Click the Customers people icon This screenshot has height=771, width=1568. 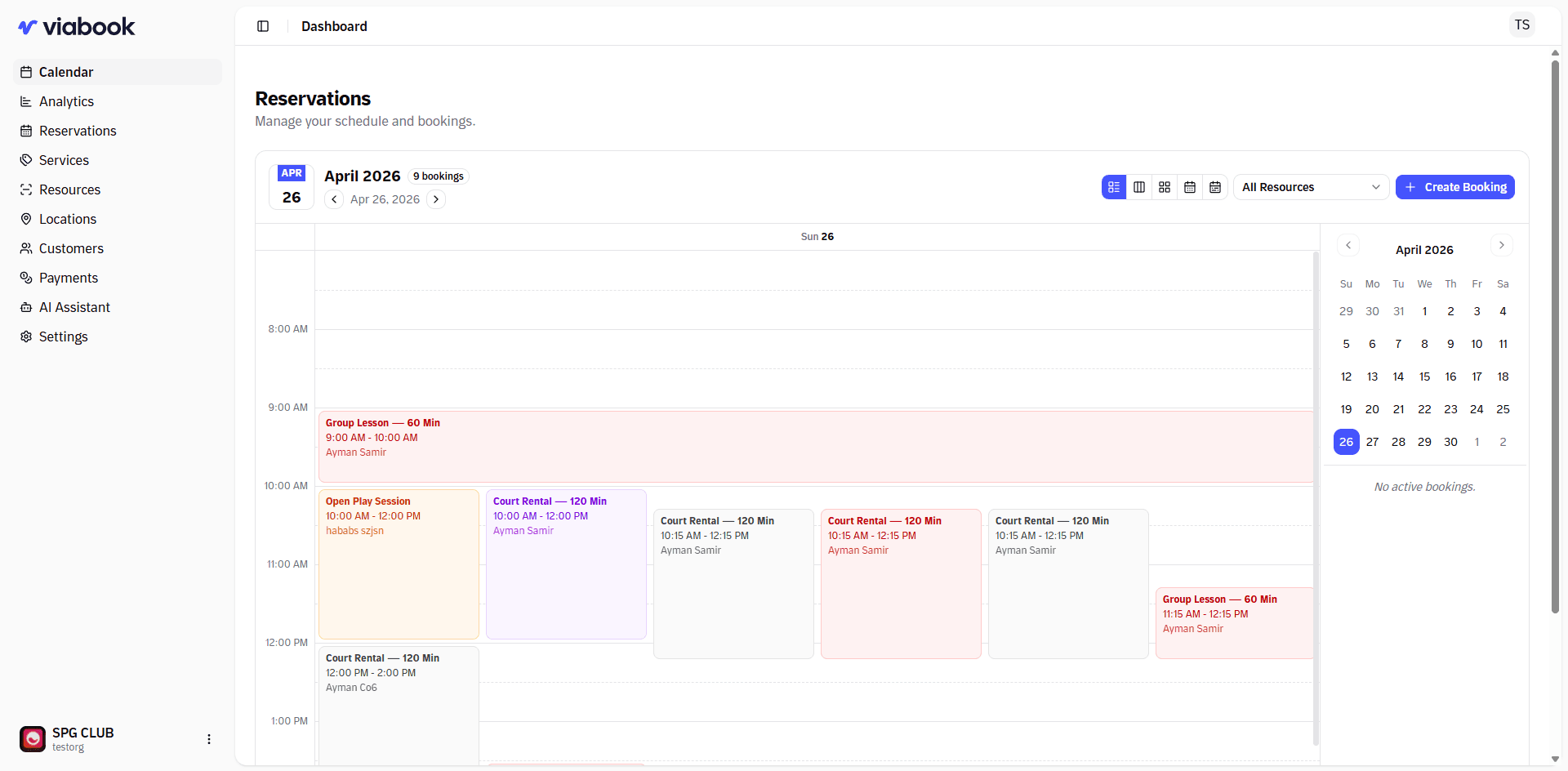click(26, 248)
